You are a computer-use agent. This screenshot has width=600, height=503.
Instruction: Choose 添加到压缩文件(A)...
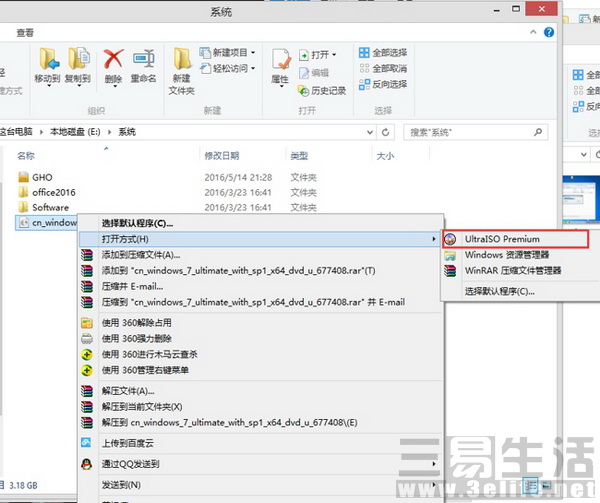(x=260, y=255)
